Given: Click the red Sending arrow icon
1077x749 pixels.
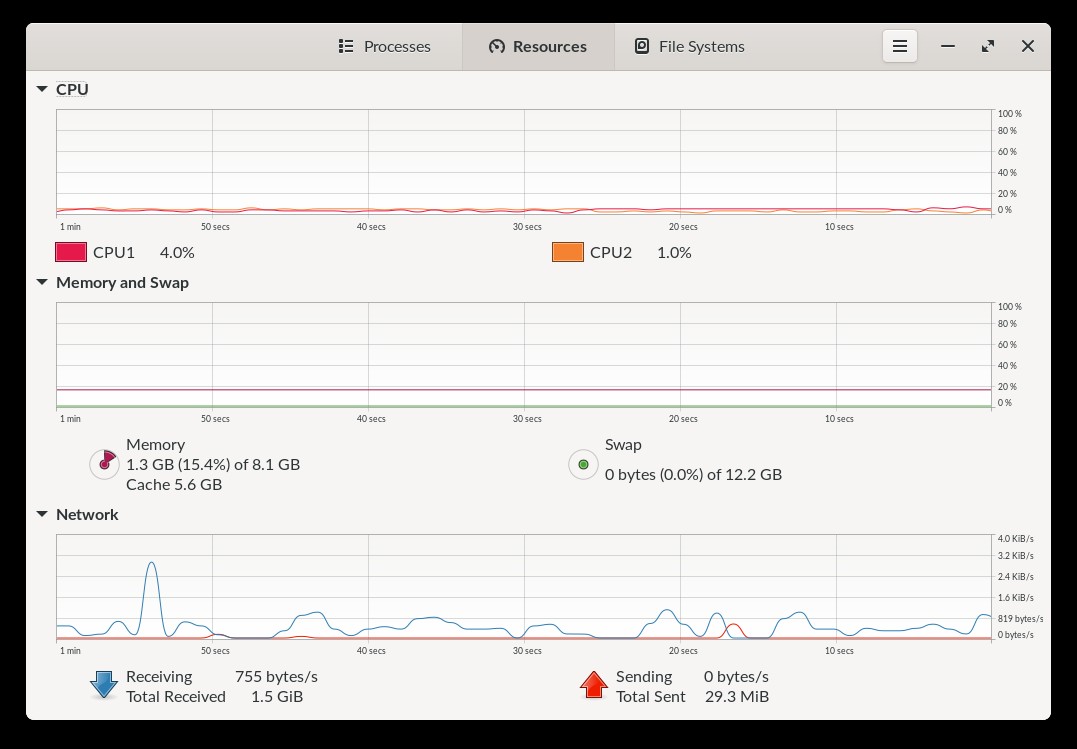Looking at the screenshot, I should (x=593, y=685).
